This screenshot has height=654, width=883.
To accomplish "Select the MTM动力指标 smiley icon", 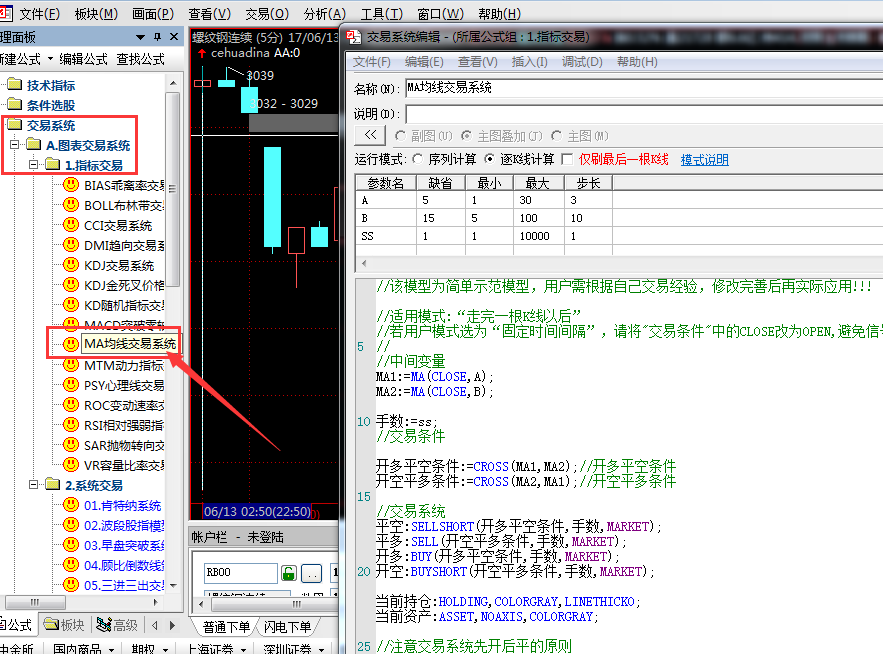I will (x=70, y=365).
